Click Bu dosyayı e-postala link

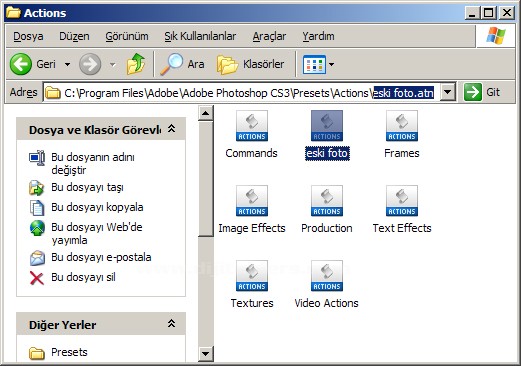[101, 257]
